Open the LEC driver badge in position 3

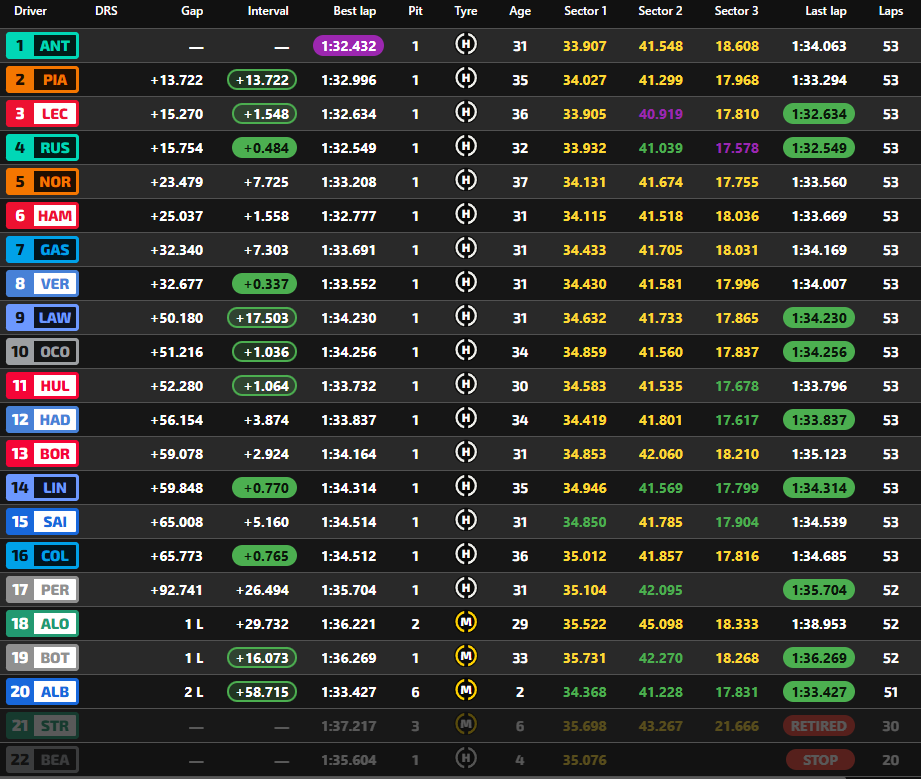point(42,114)
